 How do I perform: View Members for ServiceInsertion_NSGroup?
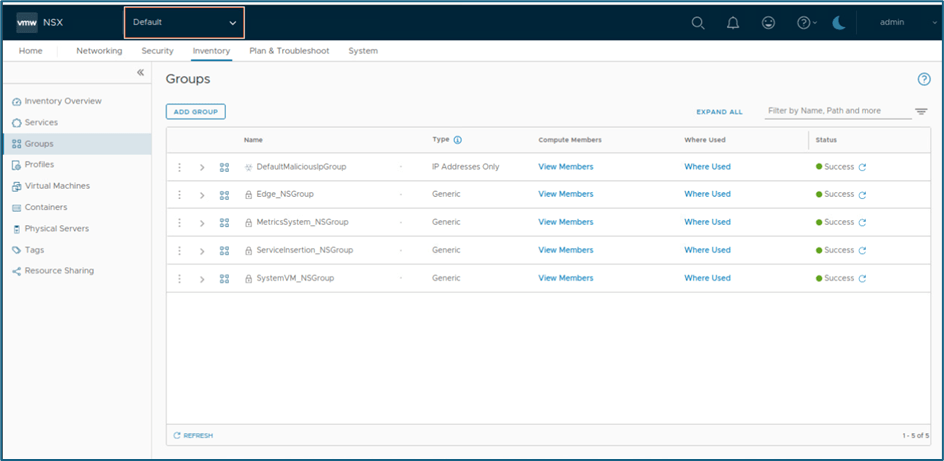coord(565,250)
